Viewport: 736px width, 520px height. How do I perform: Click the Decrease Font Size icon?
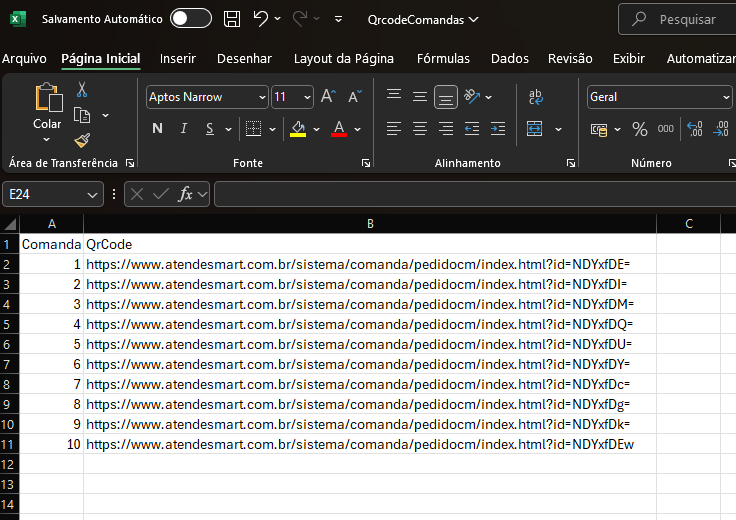pos(355,97)
